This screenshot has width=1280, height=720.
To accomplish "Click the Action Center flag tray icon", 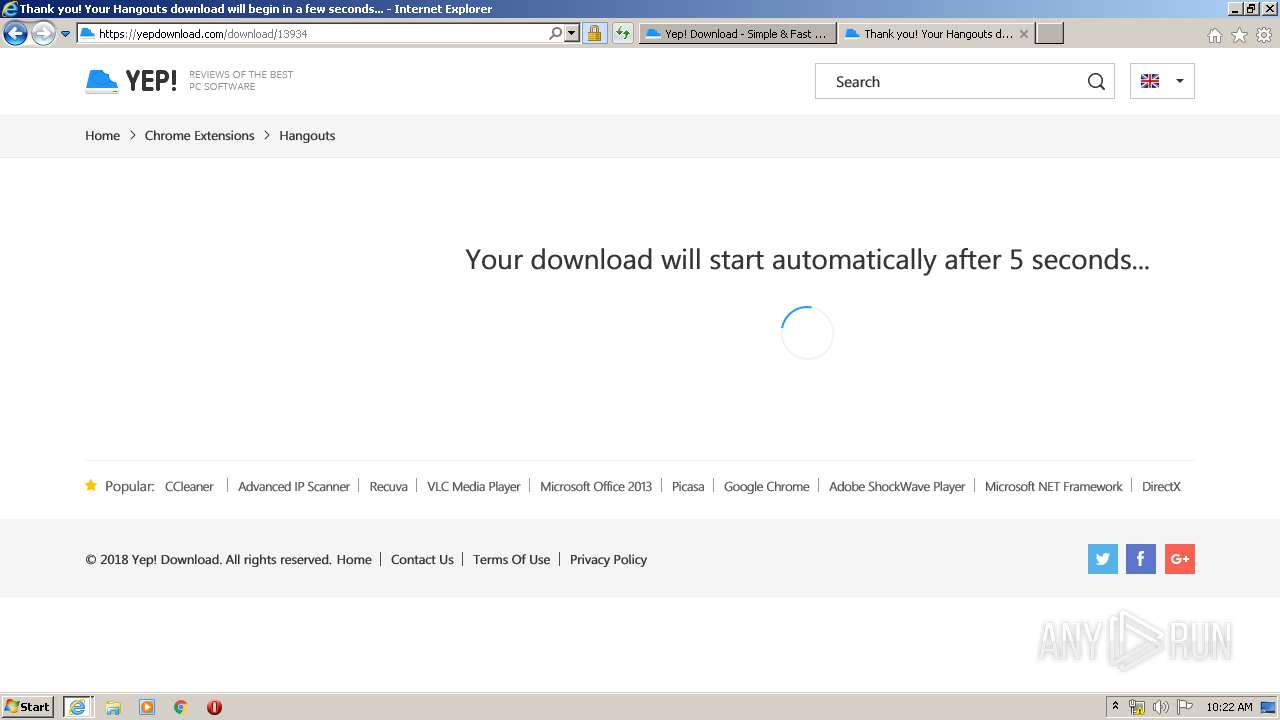I will click(x=1185, y=707).
